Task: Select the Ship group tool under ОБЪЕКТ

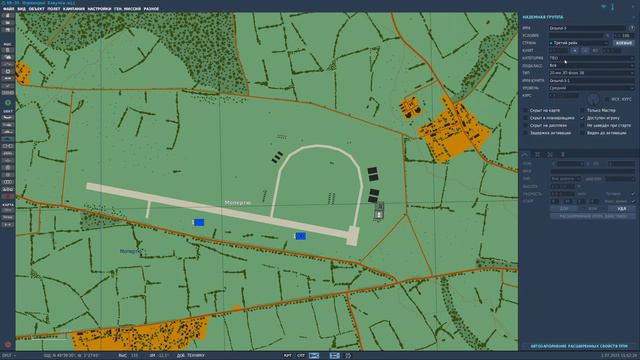Action: pyautogui.click(x=8, y=132)
